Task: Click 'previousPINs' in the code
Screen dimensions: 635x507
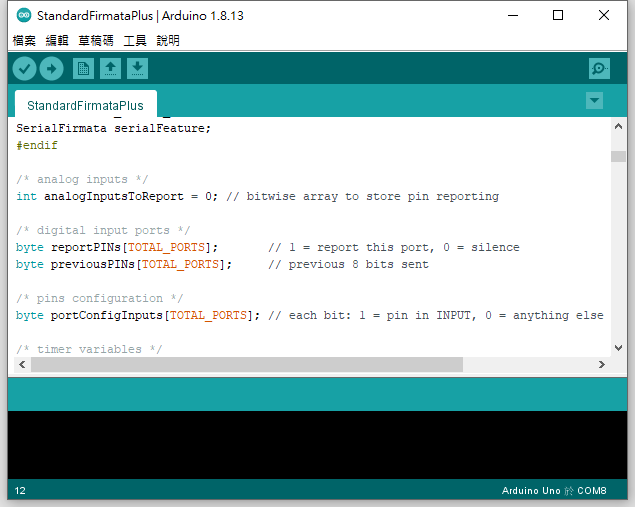Action: click(x=92, y=264)
